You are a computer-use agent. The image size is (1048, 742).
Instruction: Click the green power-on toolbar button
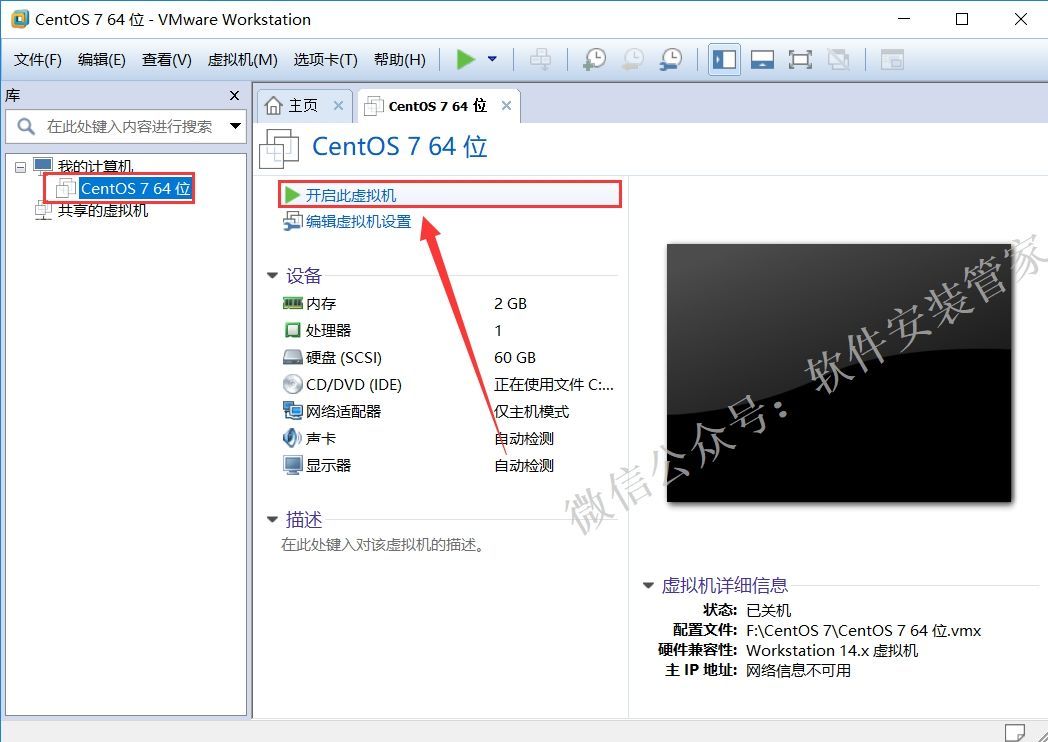465,60
